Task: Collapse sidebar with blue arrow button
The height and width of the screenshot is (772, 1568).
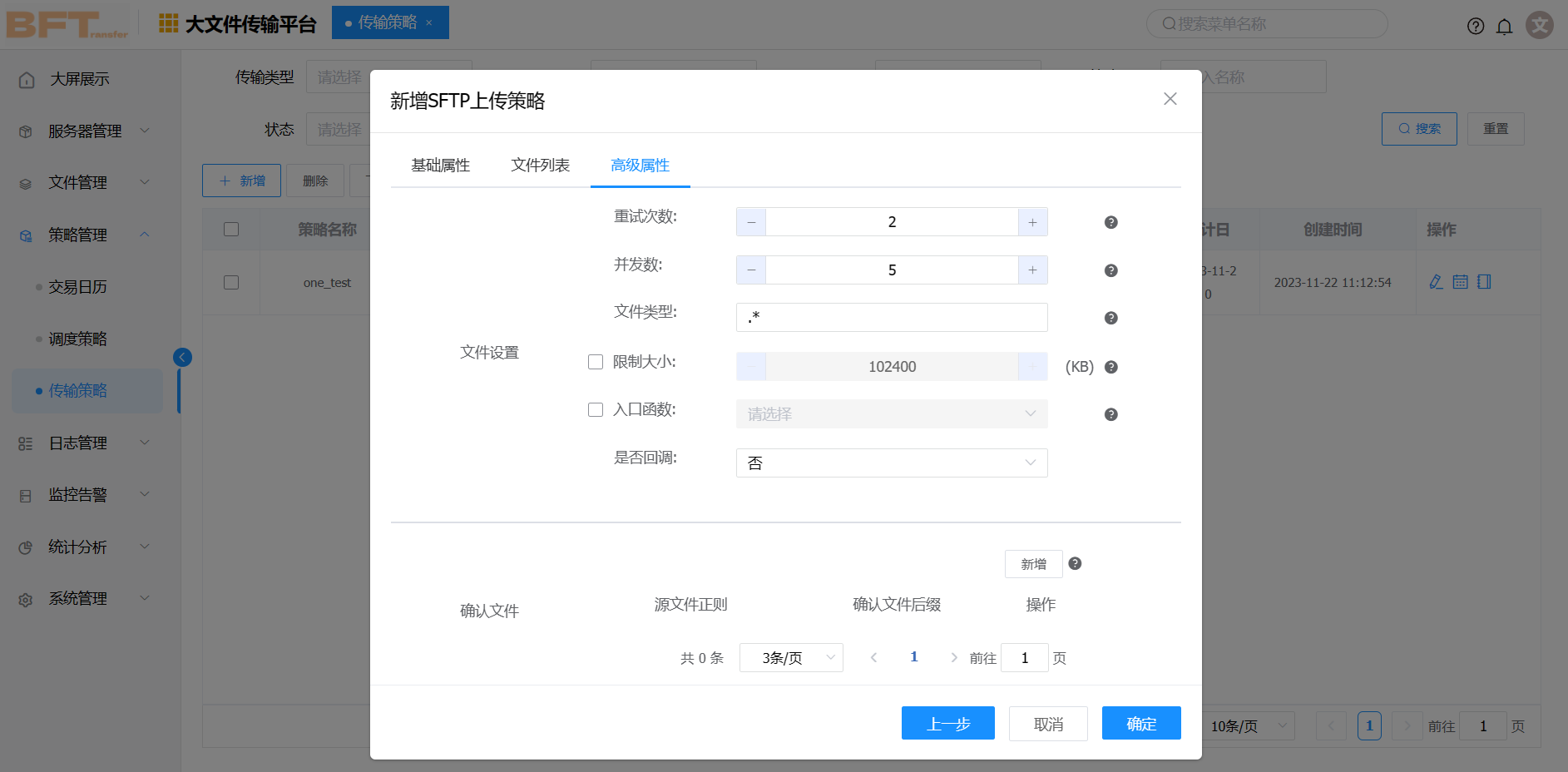Action: [182, 357]
